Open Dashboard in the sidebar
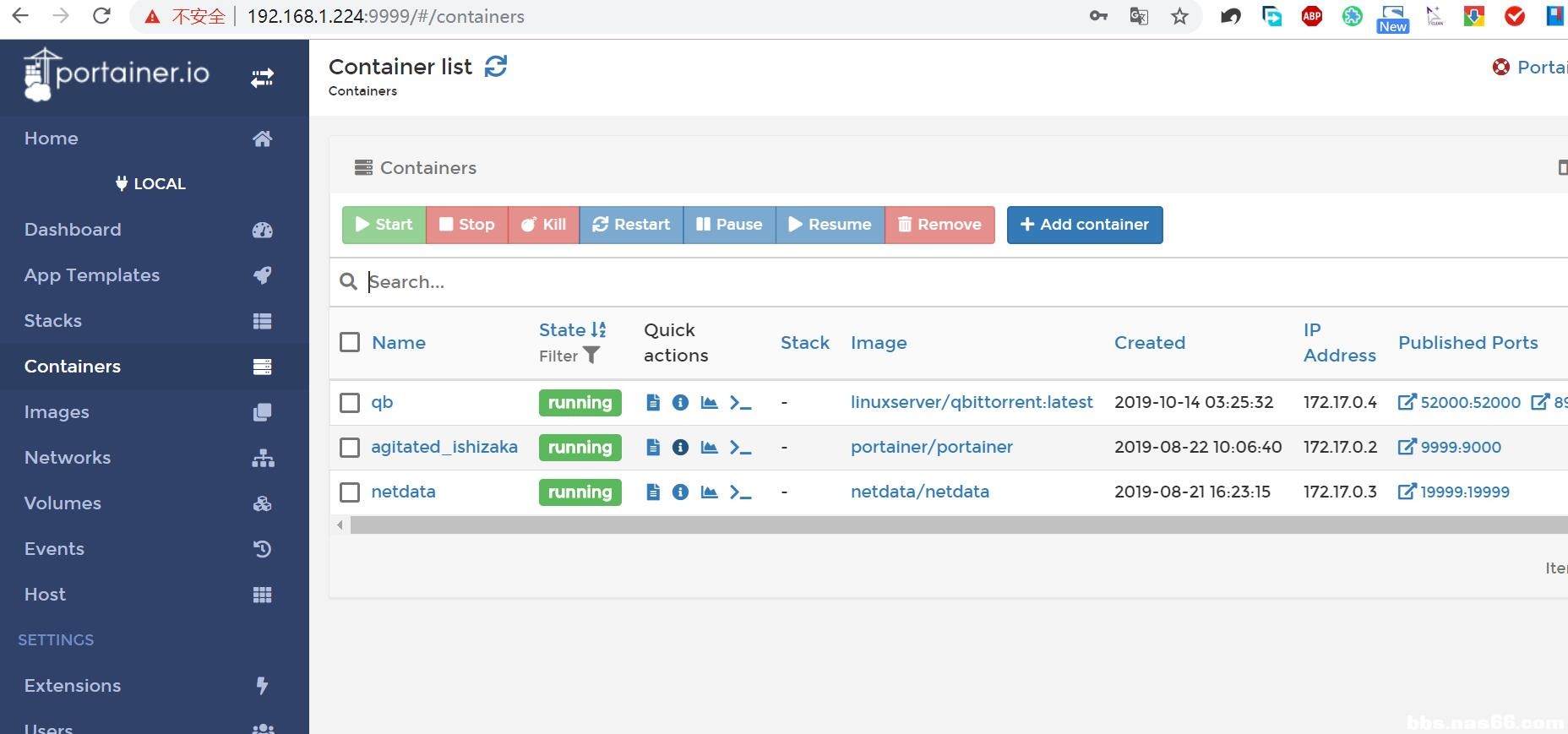This screenshot has width=1568, height=734. coord(155,230)
